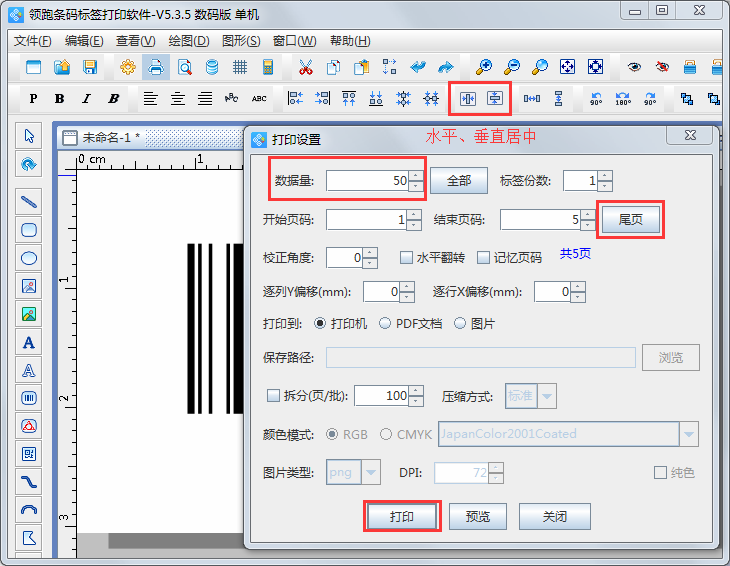Open the 图片类型 png dropdown

[371, 472]
